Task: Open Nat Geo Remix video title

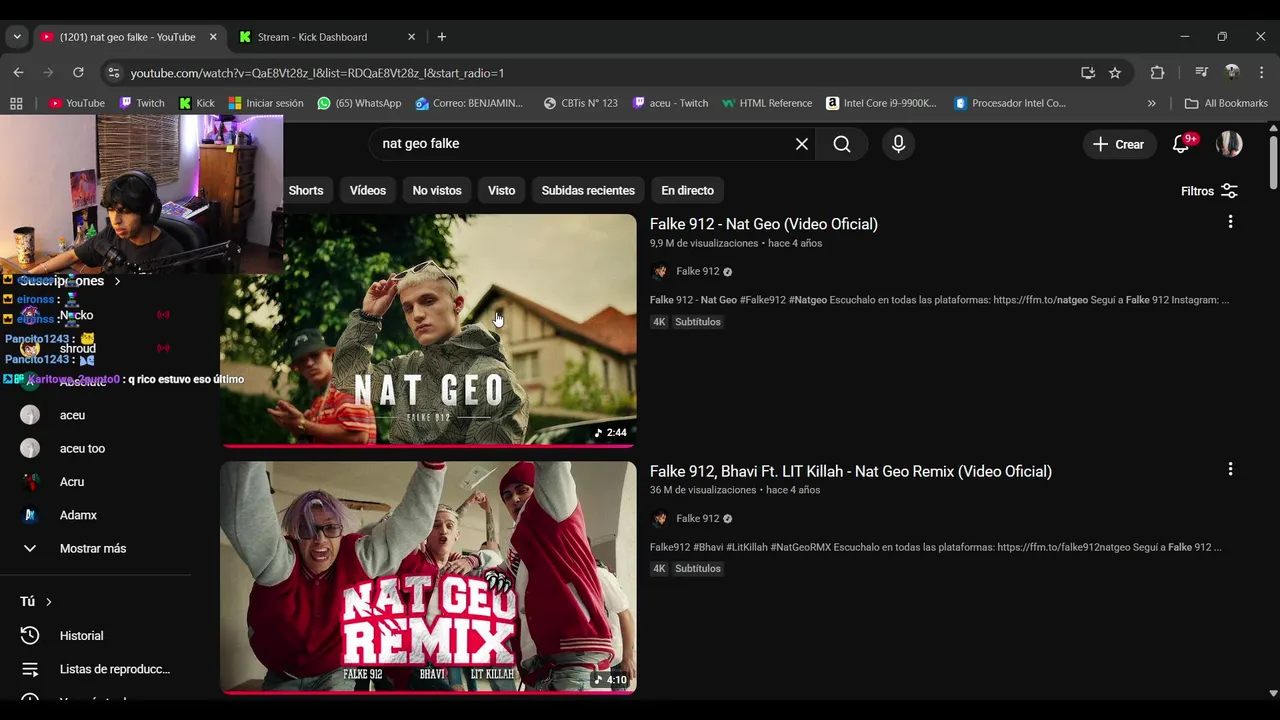Action: (851, 471)
